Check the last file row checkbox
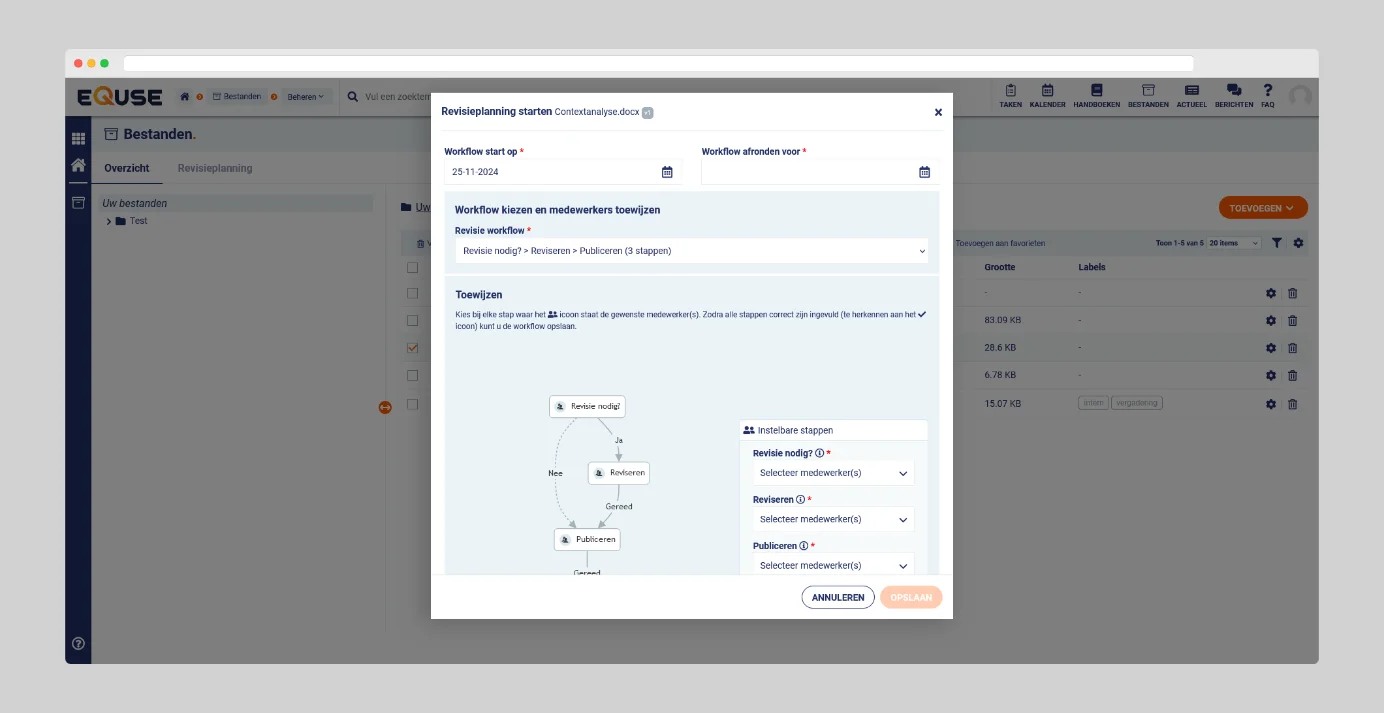Viewport: 1384px width, 713px height. (412, 404)
